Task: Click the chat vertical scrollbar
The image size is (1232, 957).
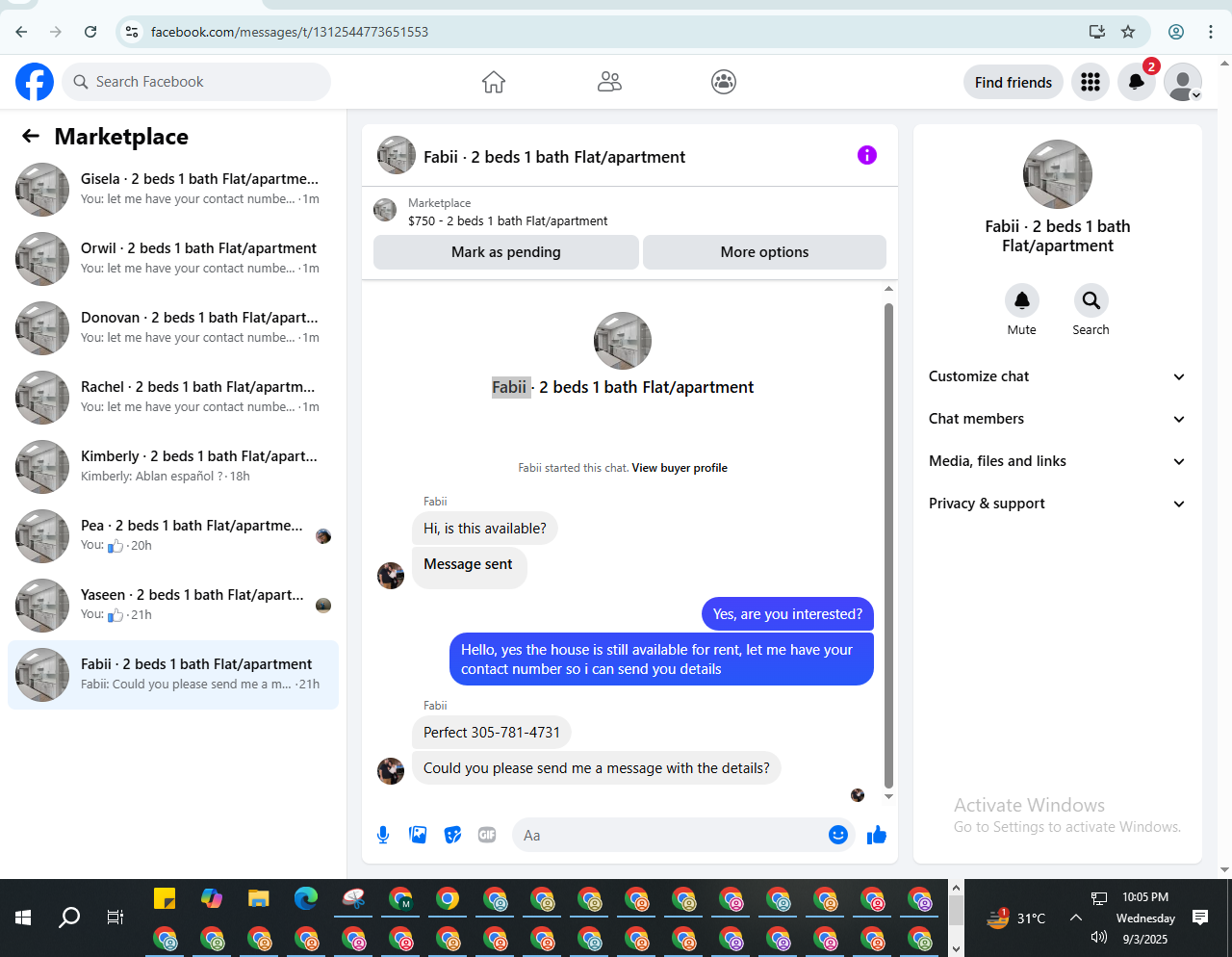Action: pos(888,545)
